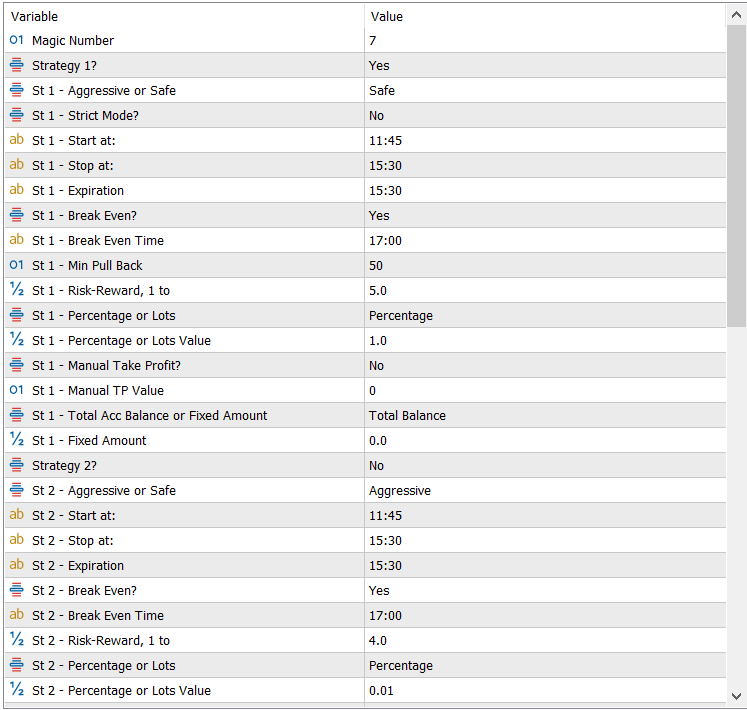This screenshot has height=710, width=747.
Task: Click the Variable column header
Action: tap(34, 16)
